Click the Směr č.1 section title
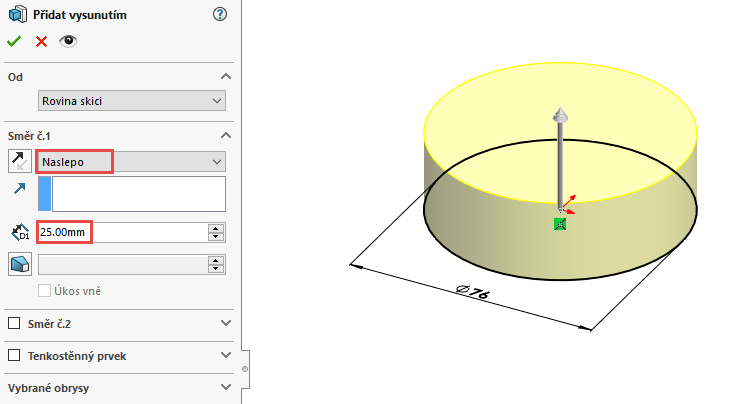 coord(29,136)
